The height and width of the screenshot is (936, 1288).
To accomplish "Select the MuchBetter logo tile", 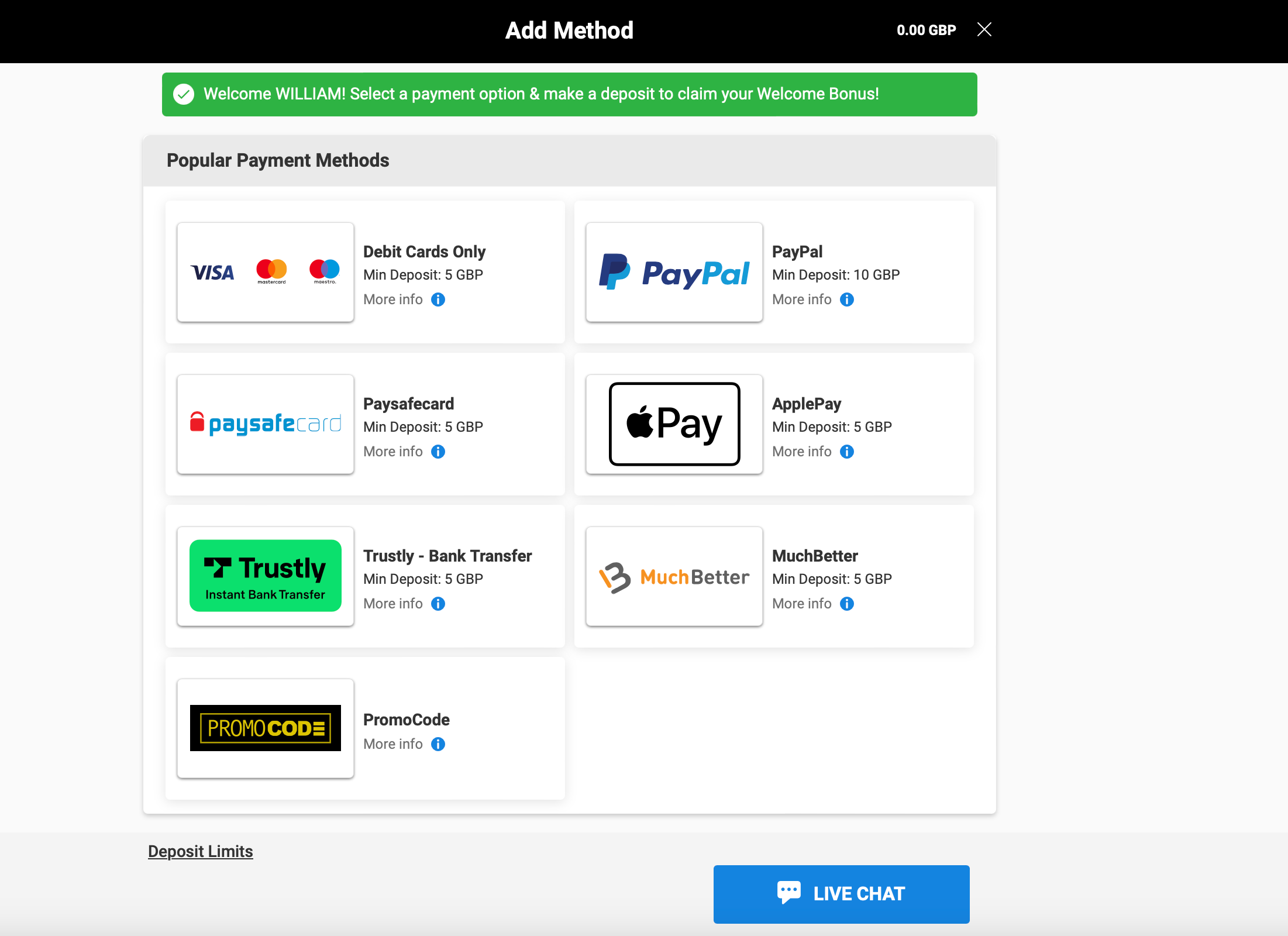I will click(x=674, y=576).
